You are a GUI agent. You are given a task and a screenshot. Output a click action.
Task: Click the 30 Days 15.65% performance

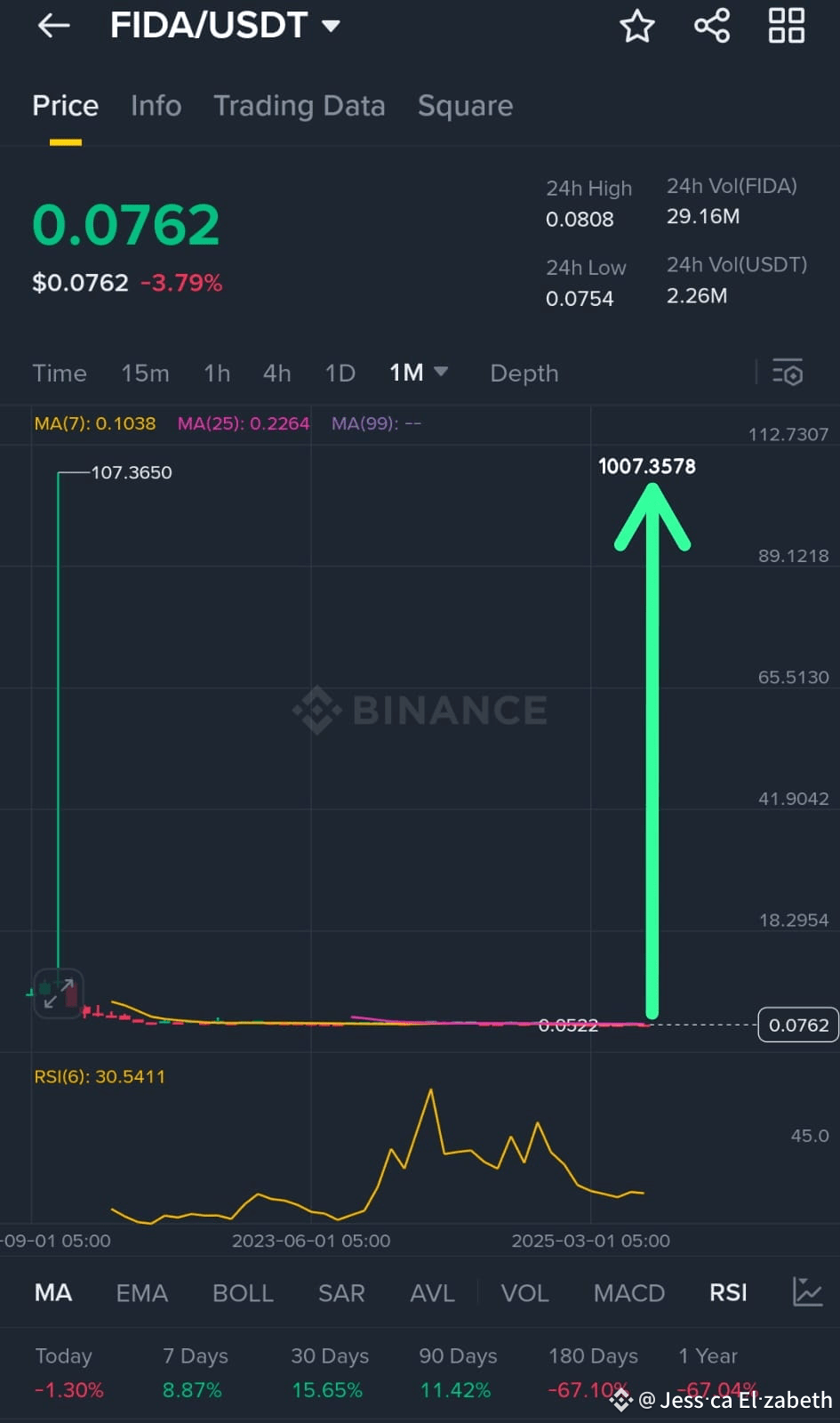tap(329, 1372)
